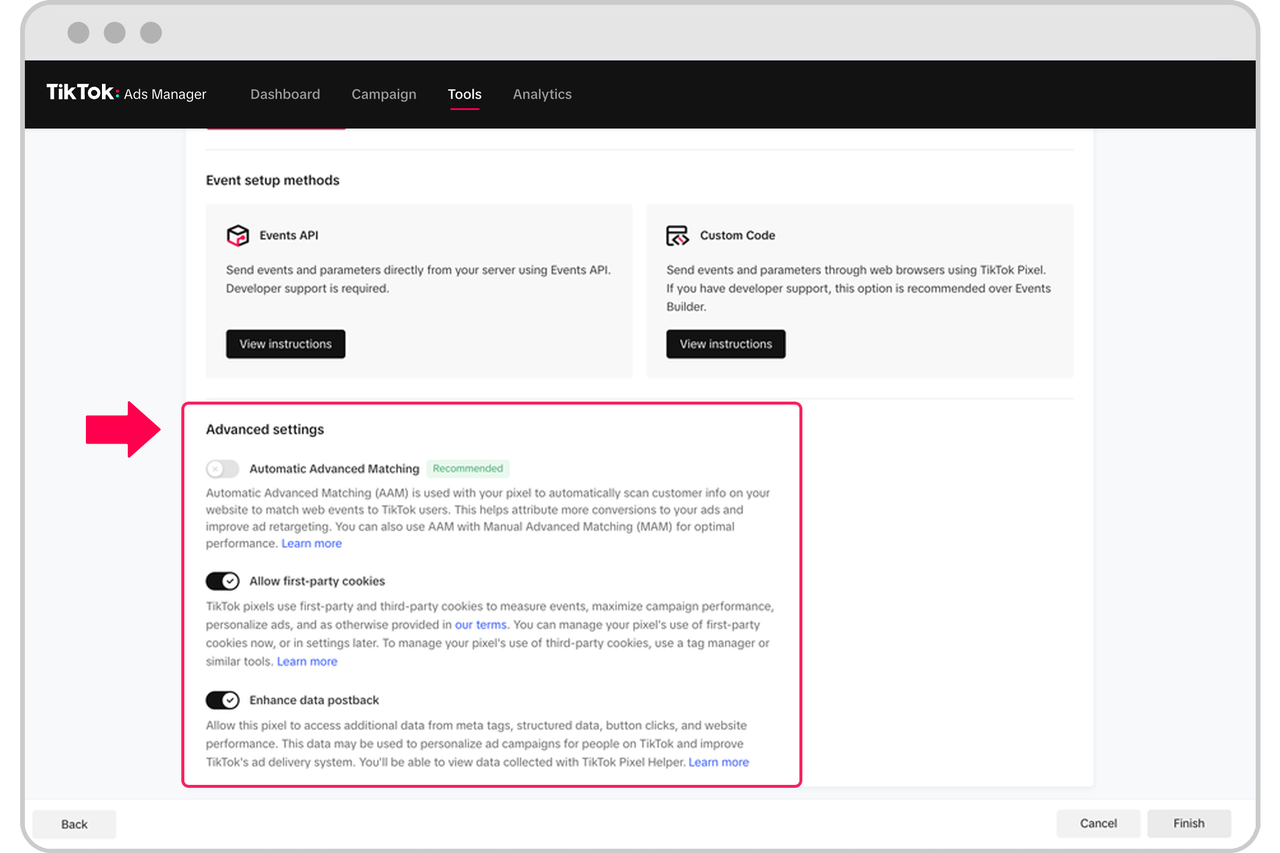Open Learn more link under Enhance data postback

tap(719, 762)
